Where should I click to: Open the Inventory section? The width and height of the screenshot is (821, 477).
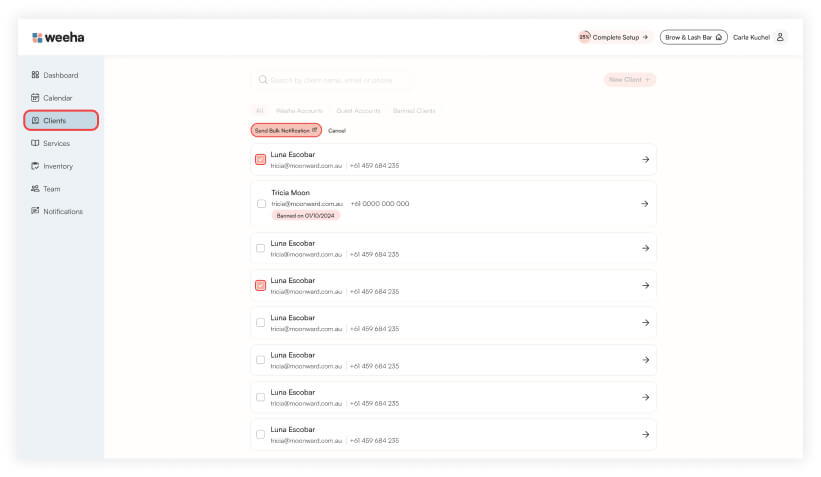click(x=52, y=166)
